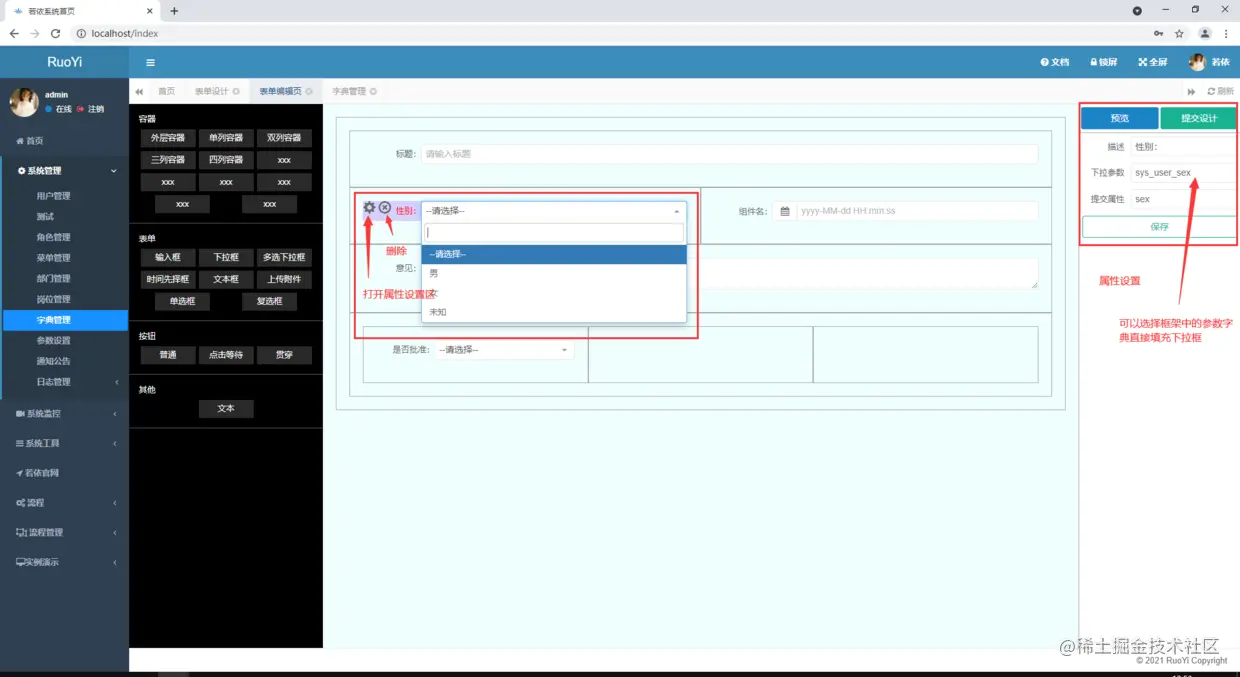
Task: Add a 时间选择框 form component
Action: (168, 279)
